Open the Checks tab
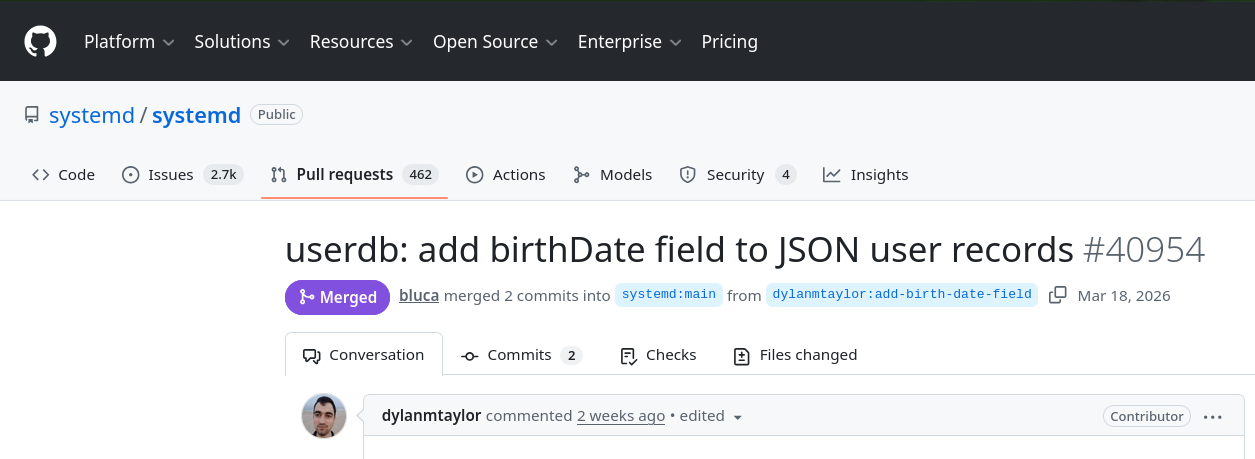The image size is (1255, 459). (x=658, y=355)
